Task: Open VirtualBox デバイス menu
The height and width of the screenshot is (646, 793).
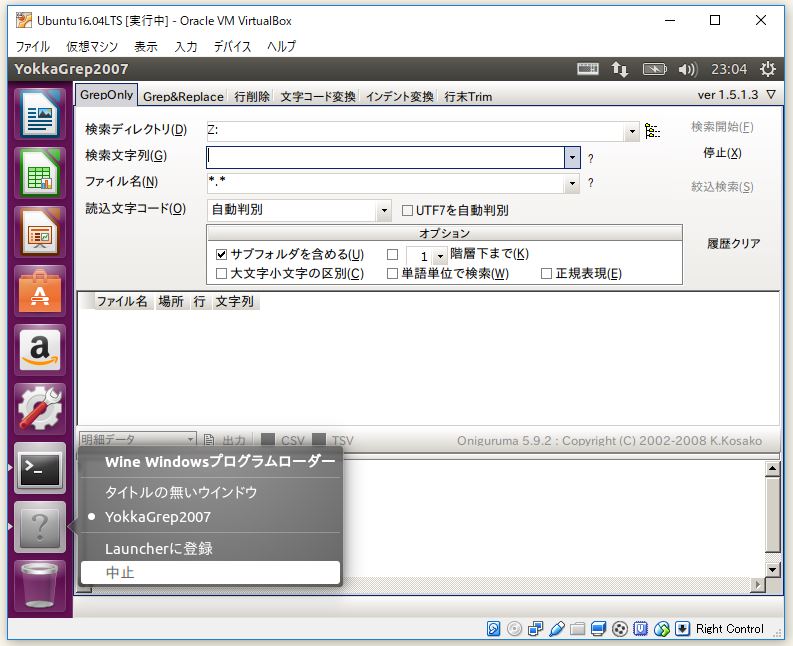Action: [x=232, y=47]
